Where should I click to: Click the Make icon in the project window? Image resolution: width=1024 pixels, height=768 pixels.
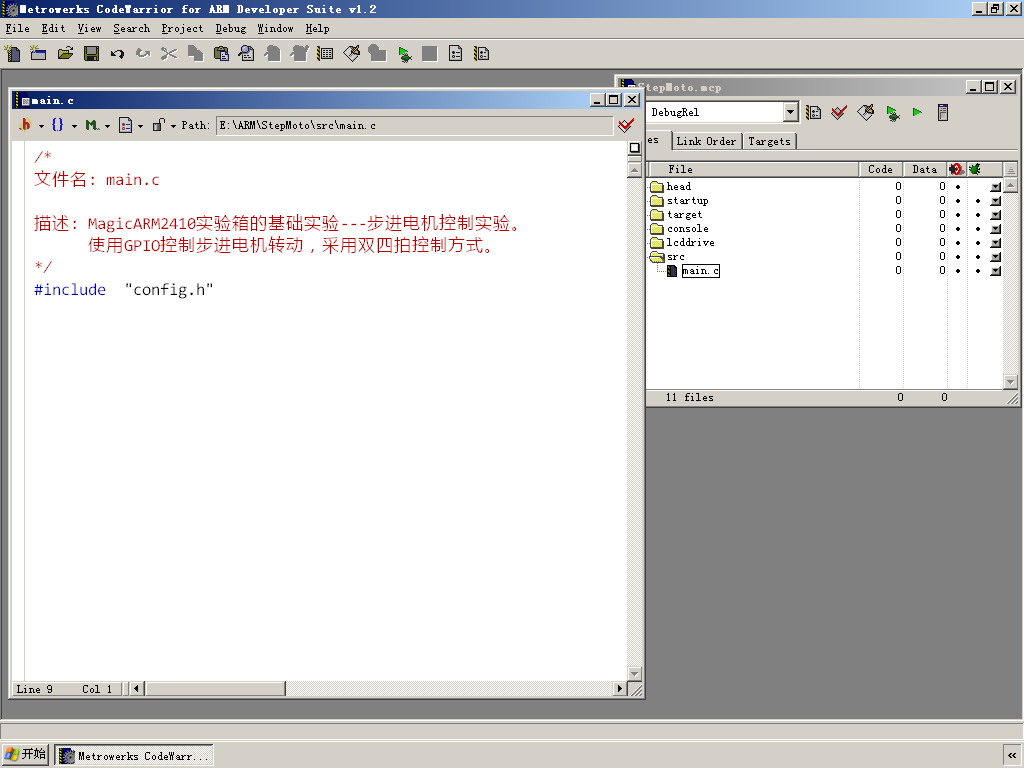[865, 112]
